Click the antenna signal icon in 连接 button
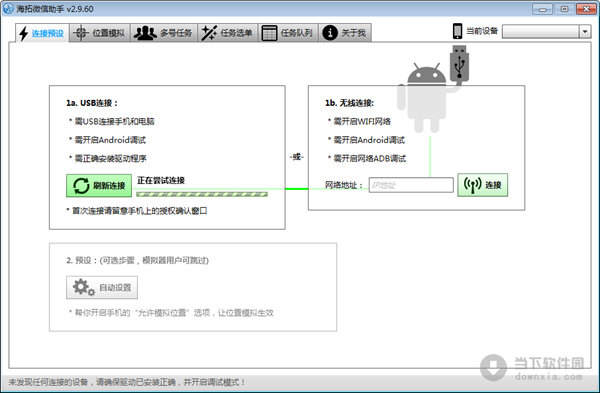Screen dimensions: 600x393 point(473,185)
